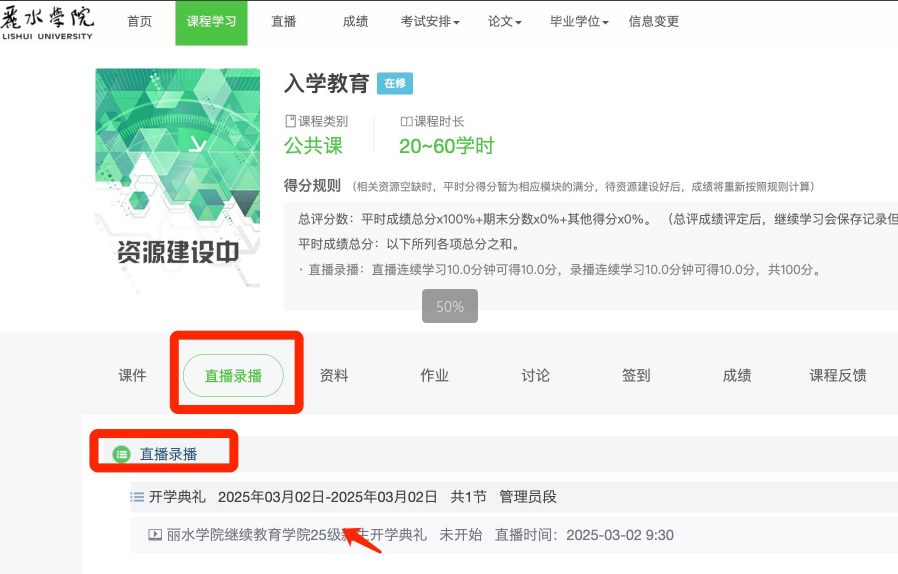Select the 直播录播 tab
This screenshot has height=574, width=898.
tap(233, 376)
